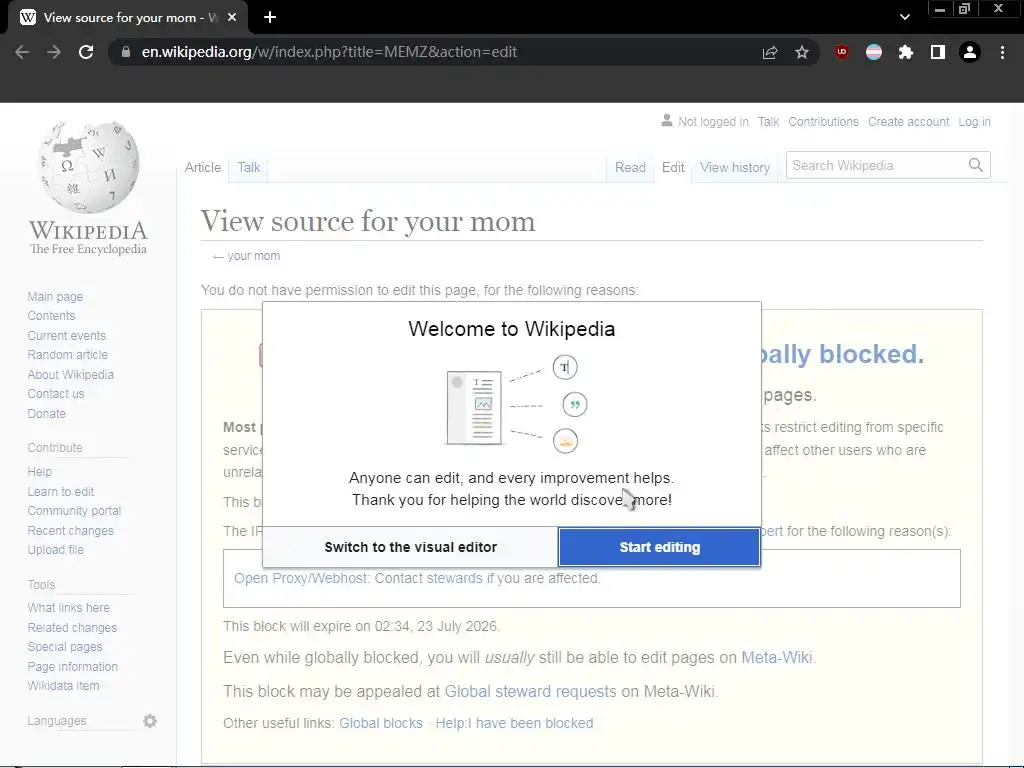Open the Chrome three-dot menu

point(1002,52)
